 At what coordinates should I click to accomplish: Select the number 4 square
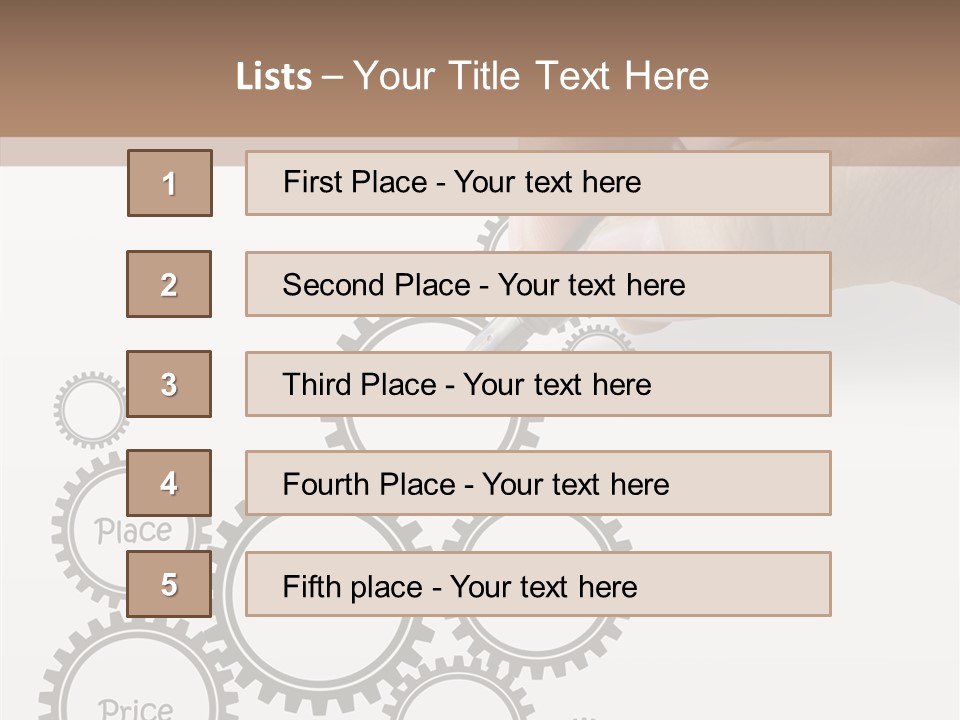pos(169,483)
